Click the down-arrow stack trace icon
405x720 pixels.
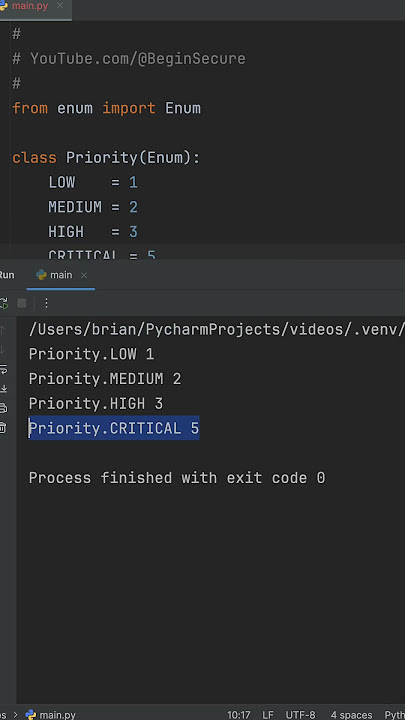(x=2, y=349)
